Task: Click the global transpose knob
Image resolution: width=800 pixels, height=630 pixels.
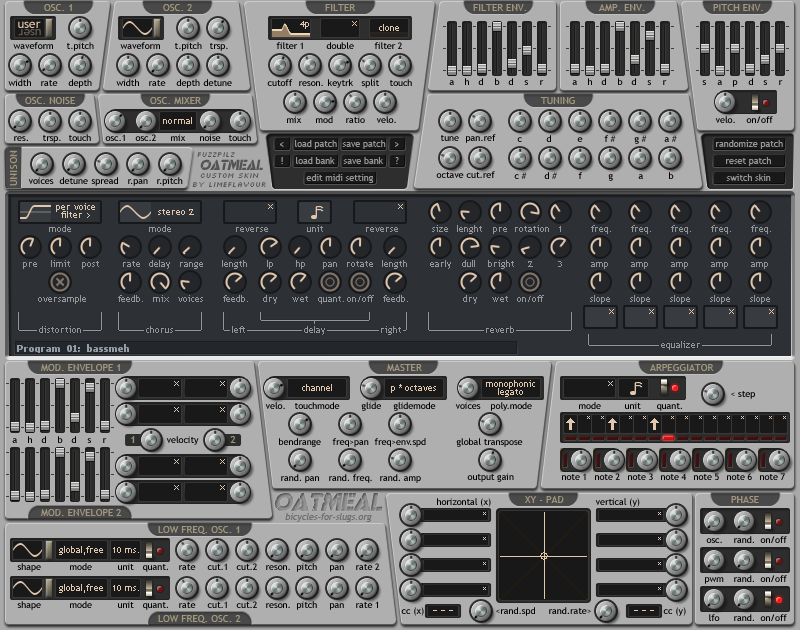Action: (490, 423)
